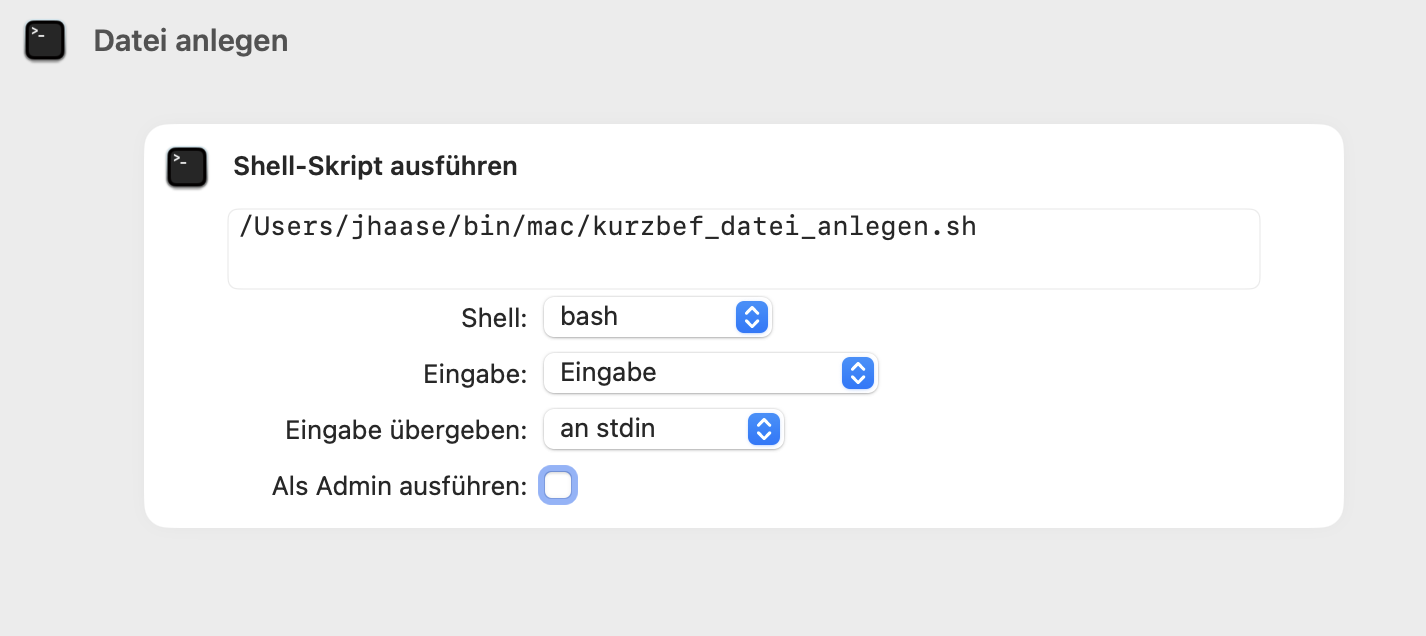
Task: Click the "an stdin" value text
Action: click(608, 429)
